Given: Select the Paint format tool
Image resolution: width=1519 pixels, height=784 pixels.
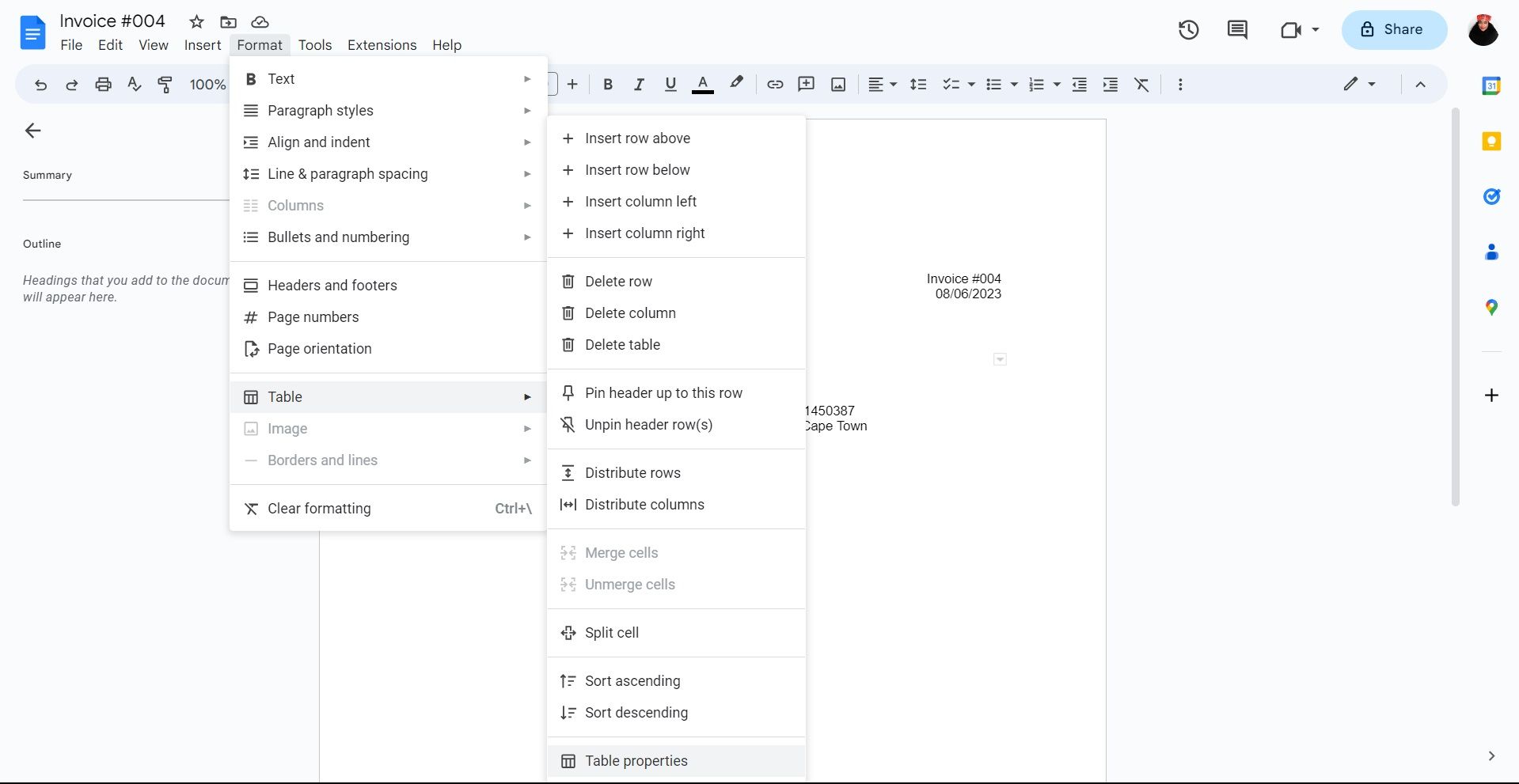Looking at the screenshot, I should (x=165, y=85).
